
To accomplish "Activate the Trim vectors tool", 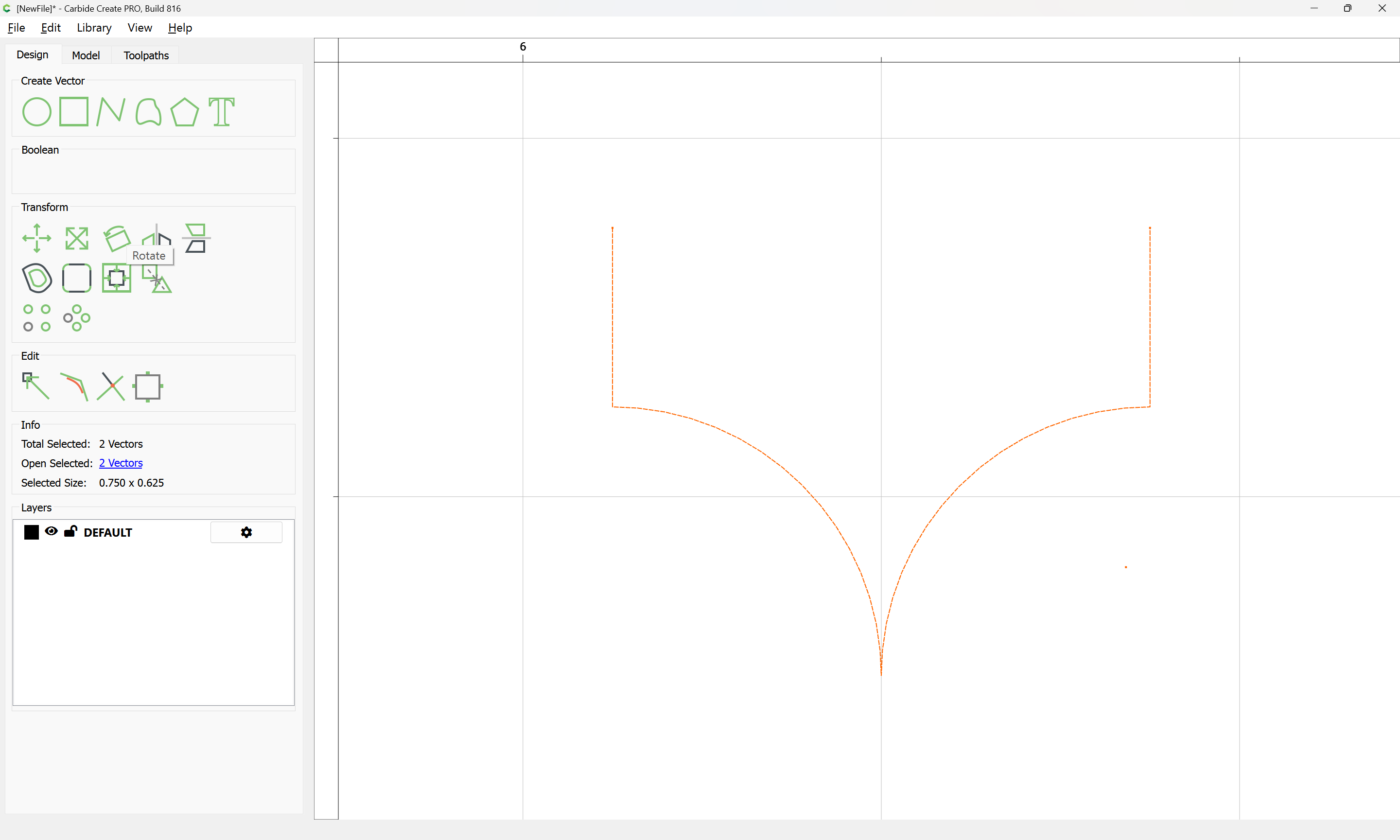I will coord(111,386).
